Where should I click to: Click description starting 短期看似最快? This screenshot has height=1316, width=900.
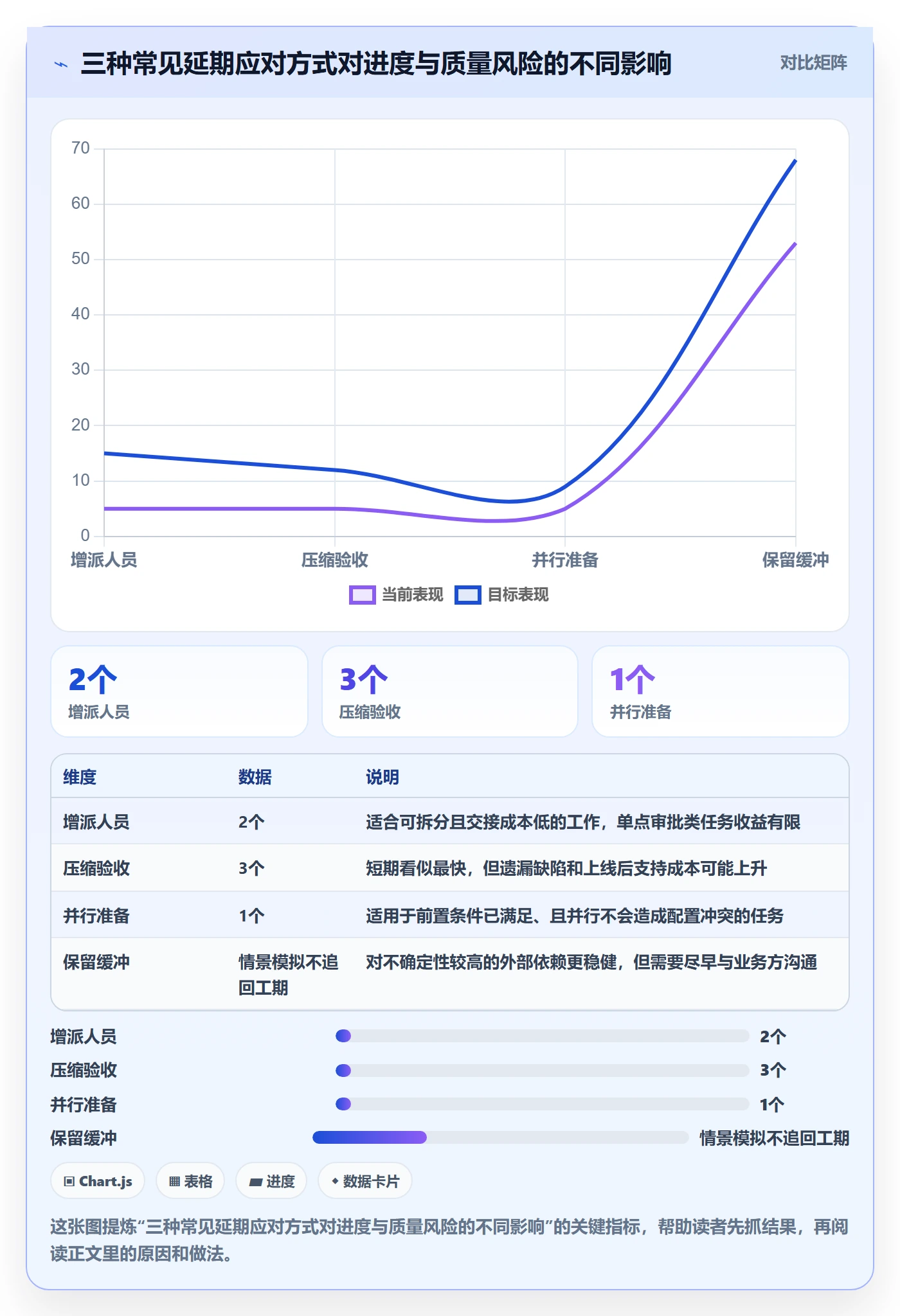566,869
